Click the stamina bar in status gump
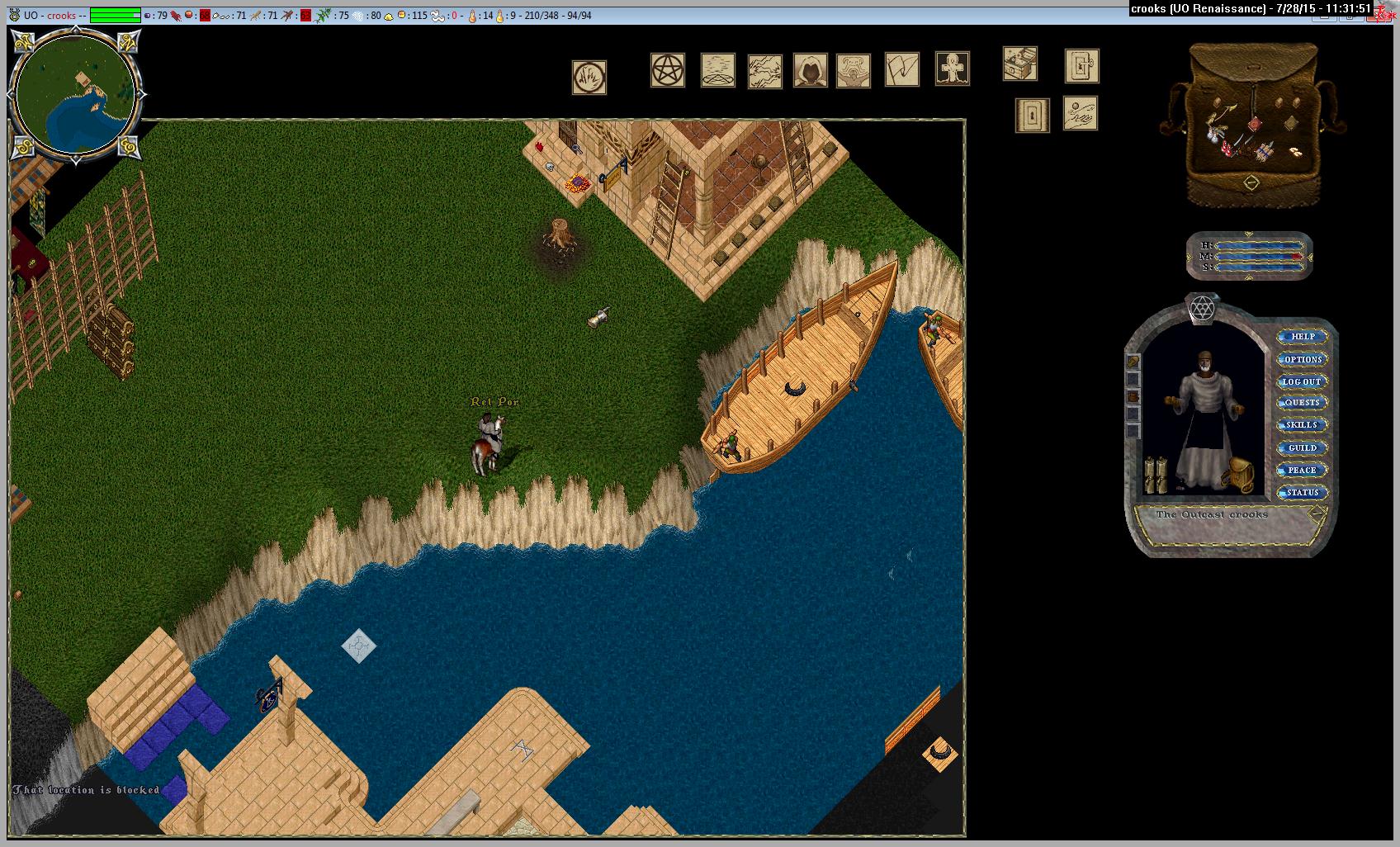Viewport: 1400px width, 847px height. [x=1260, y=267]
